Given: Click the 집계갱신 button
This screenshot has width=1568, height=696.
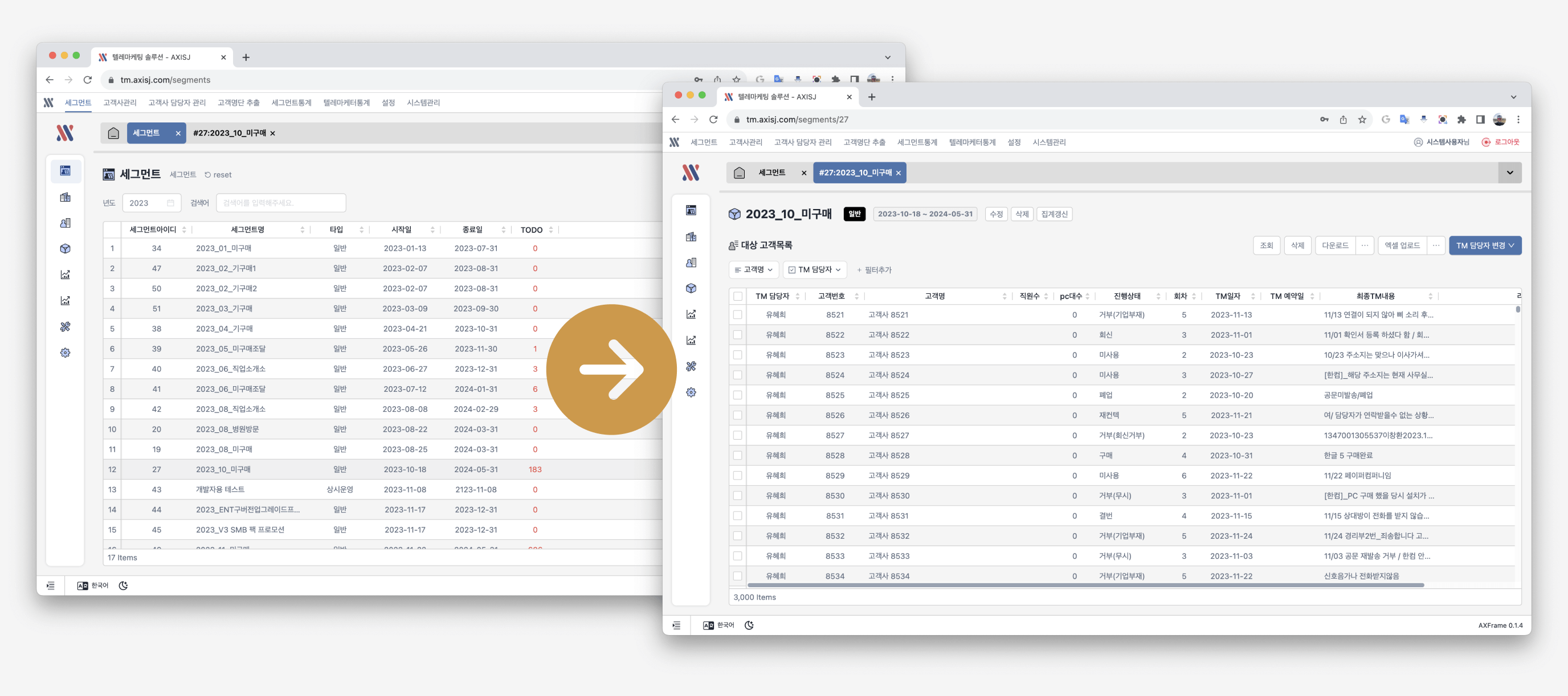Looking at the screenshot, I should click(x=1053, y=214).
